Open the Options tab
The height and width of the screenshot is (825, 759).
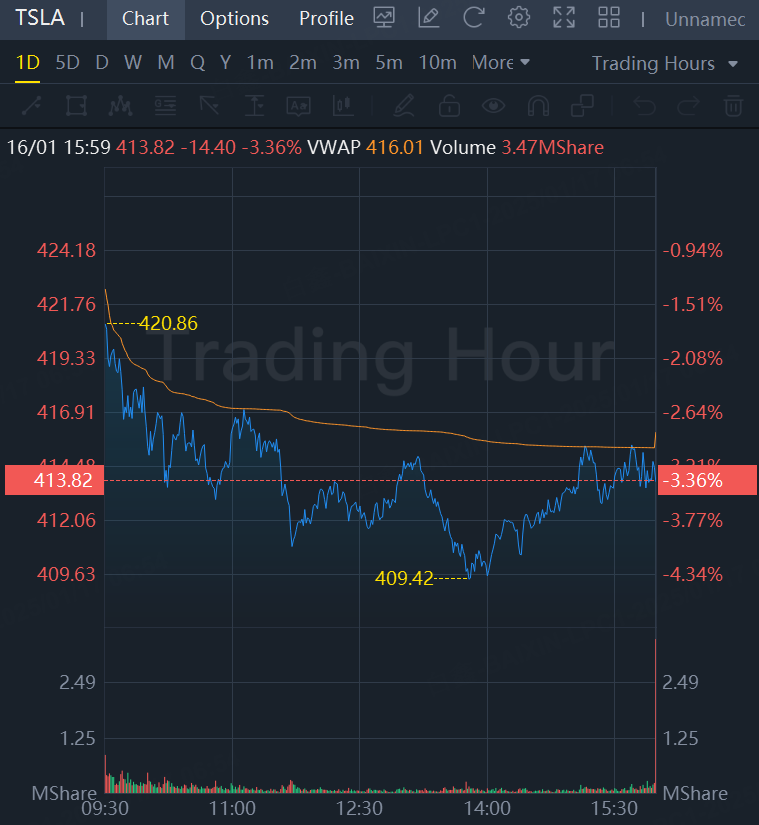234,19
